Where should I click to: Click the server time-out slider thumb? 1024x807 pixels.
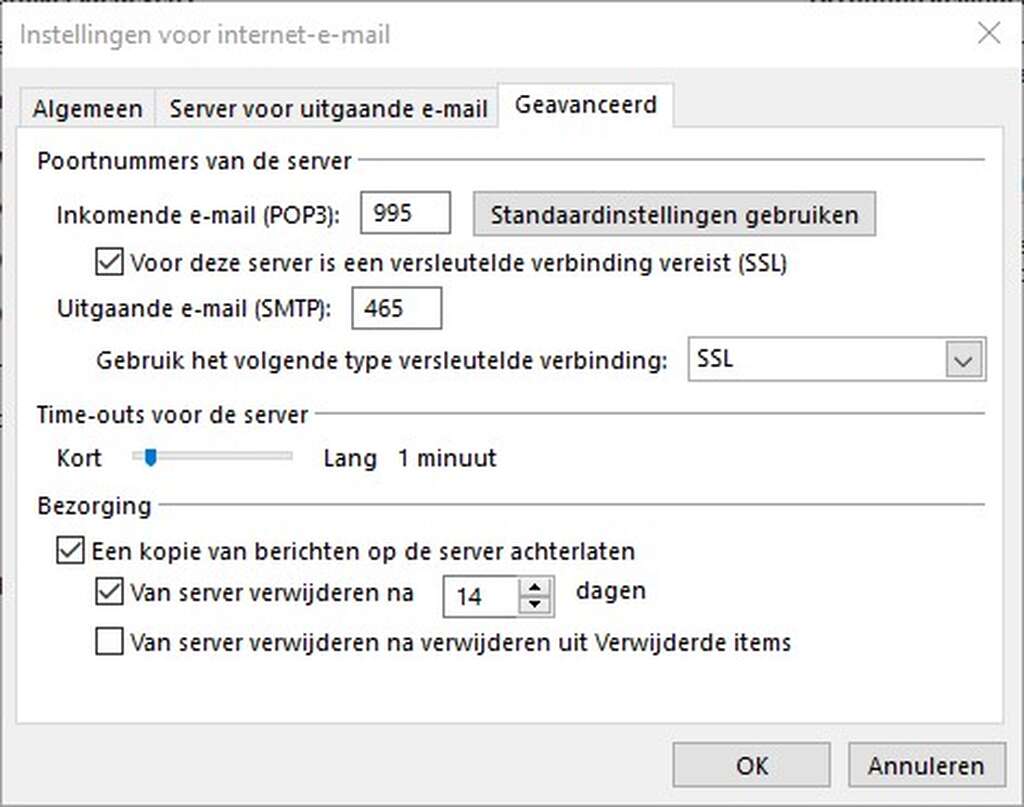(x=150, y=458)
